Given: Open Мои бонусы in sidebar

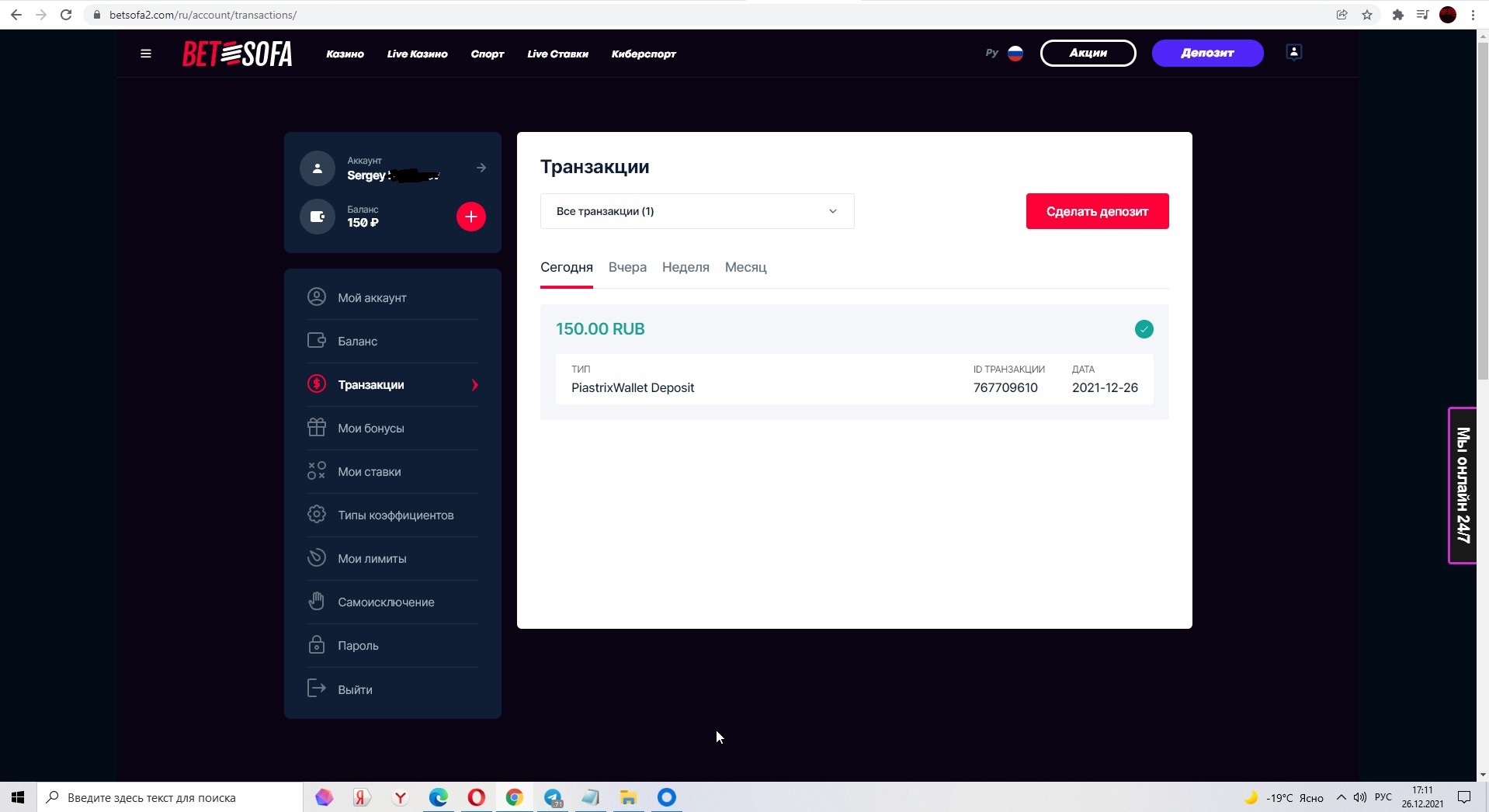Looking at the screenshot, I should click(370, 429).
